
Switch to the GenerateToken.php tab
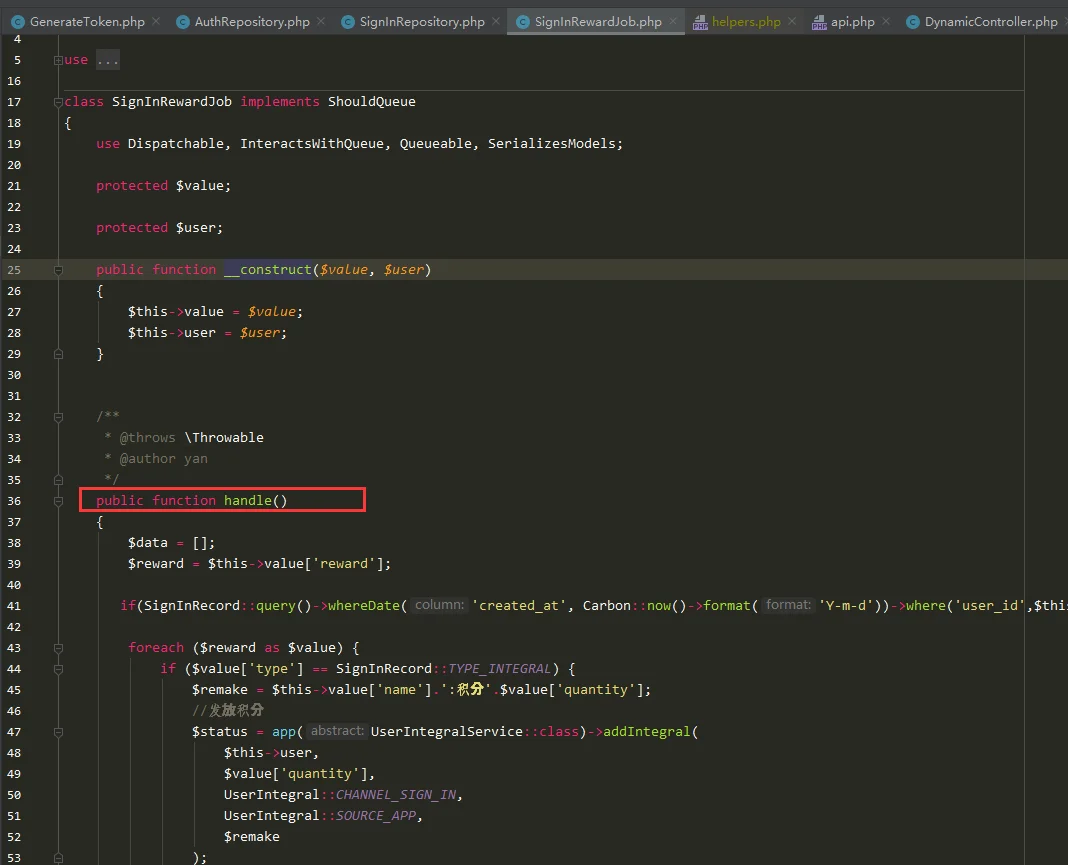[86, 21]
